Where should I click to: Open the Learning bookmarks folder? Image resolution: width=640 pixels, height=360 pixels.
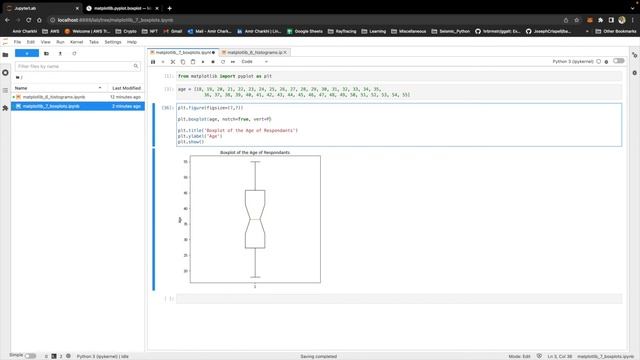coord(373,31)
